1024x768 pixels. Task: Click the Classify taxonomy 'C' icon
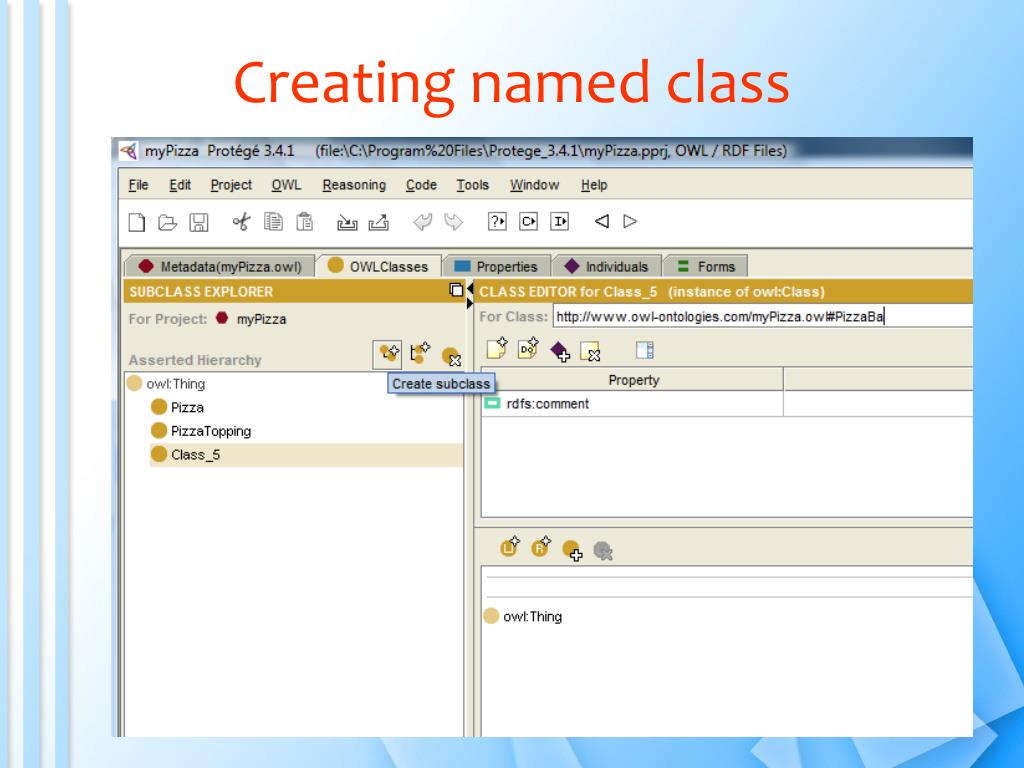click(528, 221)
